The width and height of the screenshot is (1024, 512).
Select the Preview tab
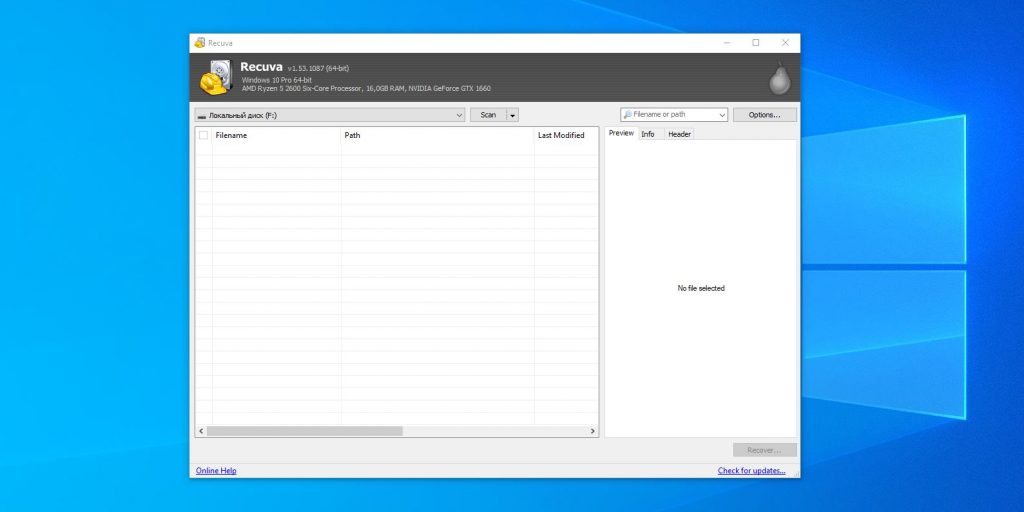[621, 133]
